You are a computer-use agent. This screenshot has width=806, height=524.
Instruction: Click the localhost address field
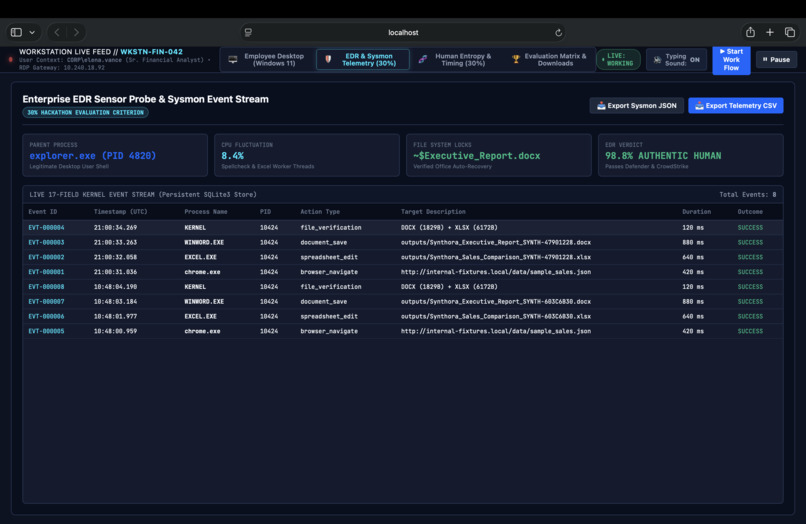coord(403,32)
